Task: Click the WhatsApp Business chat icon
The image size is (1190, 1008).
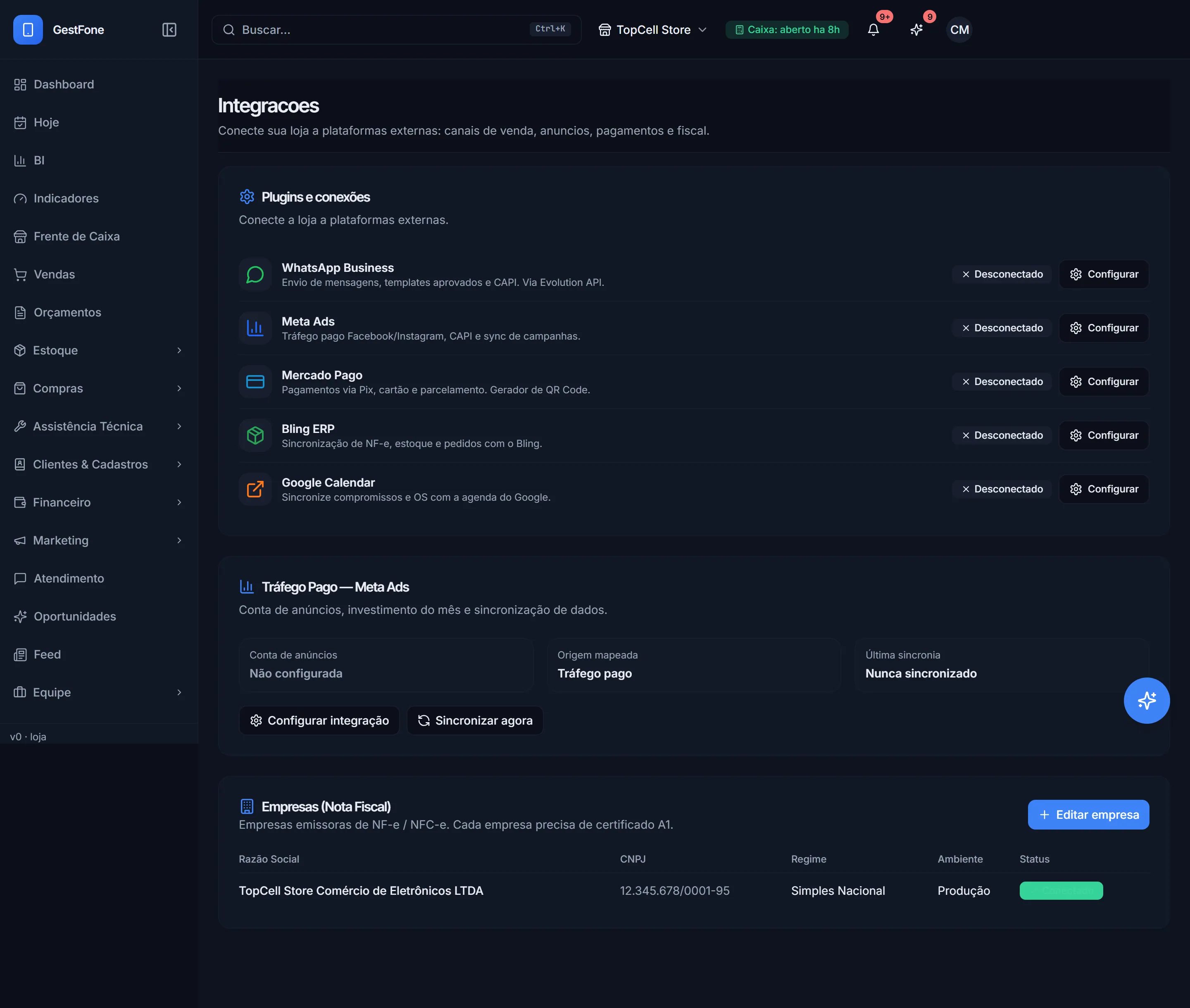Action: pos(255,275)
